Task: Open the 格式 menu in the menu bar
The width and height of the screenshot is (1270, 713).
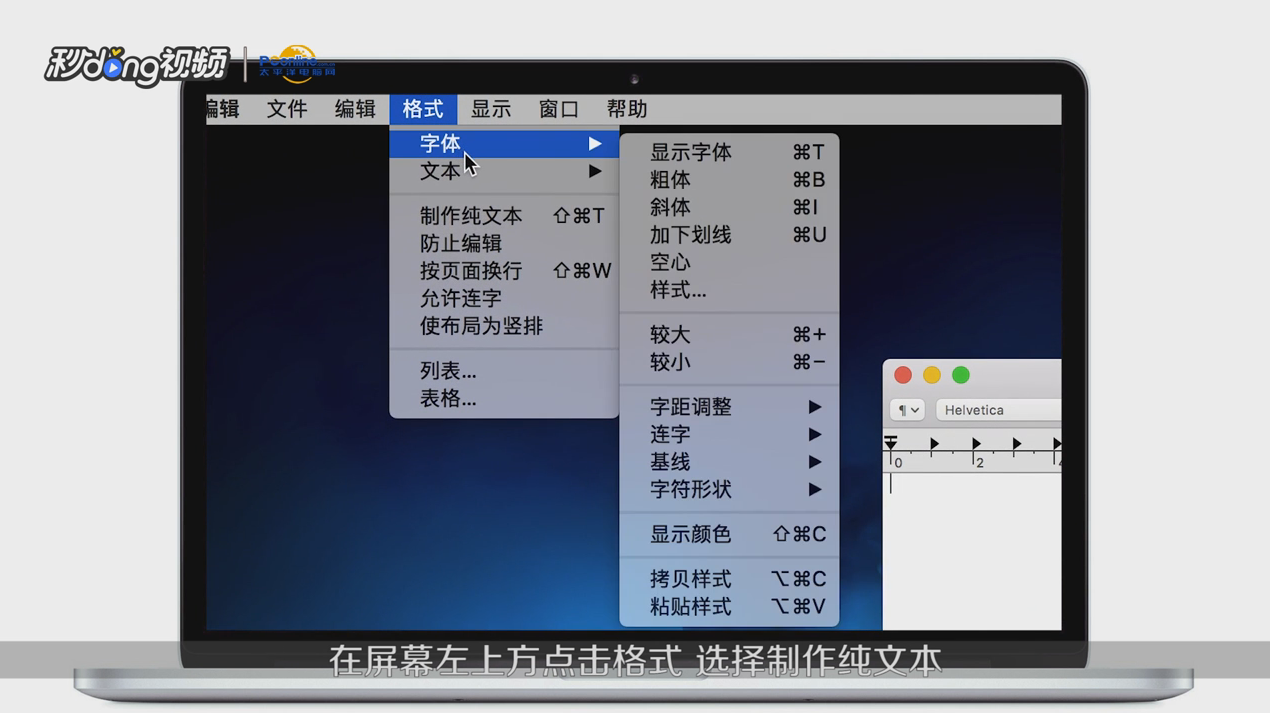Action: tap(423, 109)
